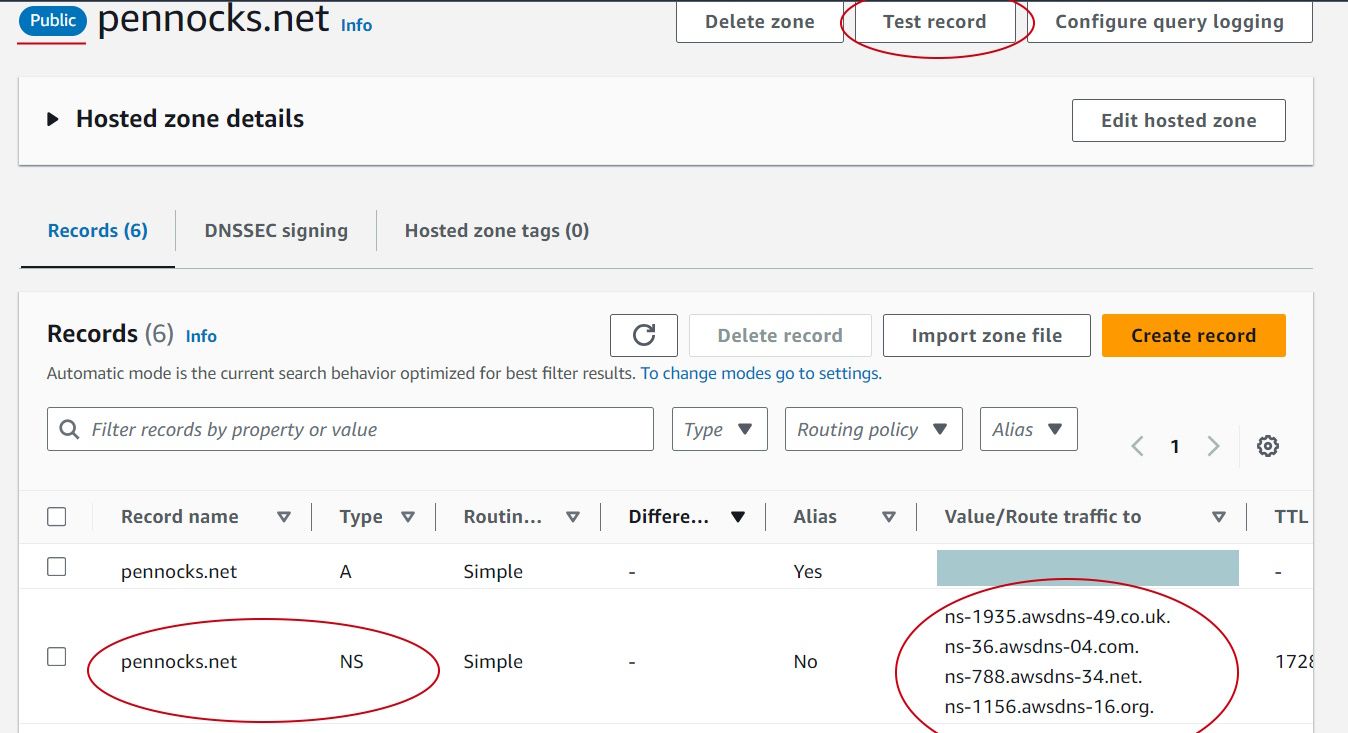Expand Hosted zone details section
Viewport: 1348px width, 733px height.
tap(53, 119)
